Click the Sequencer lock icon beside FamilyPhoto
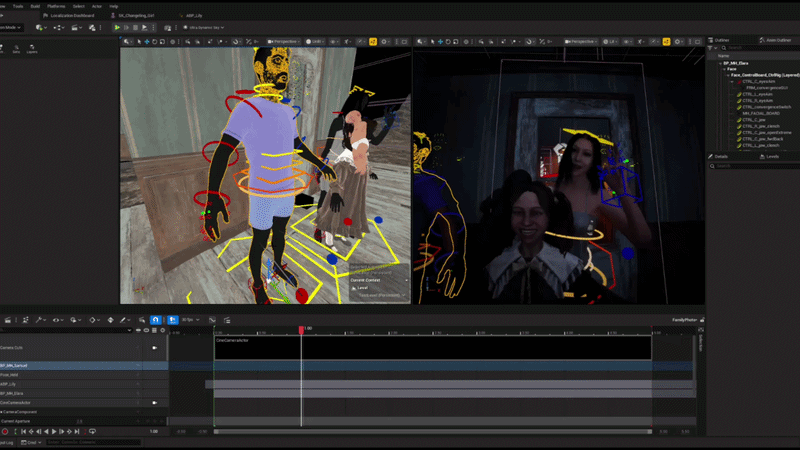 (x=702, y=320)
